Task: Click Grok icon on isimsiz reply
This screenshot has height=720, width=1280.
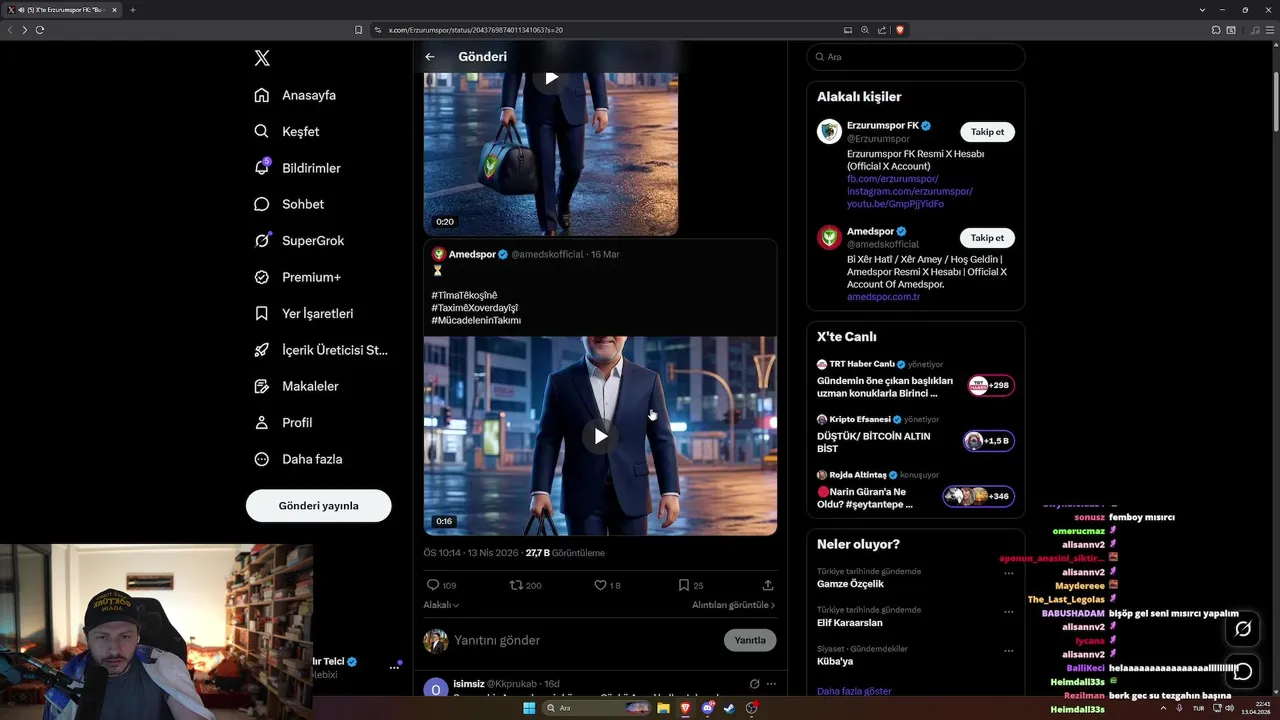Action: 754,684
